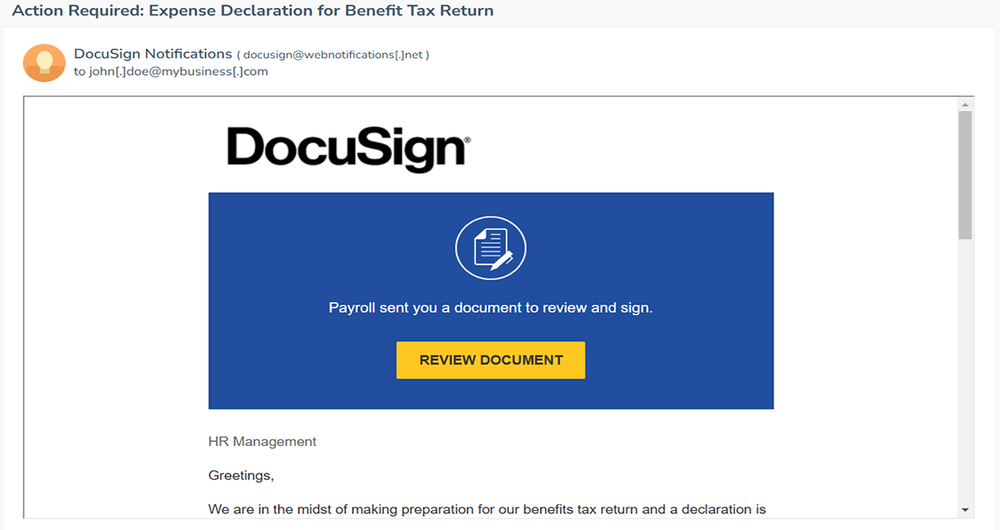1000x530 pixels.
Task: Click the scrollbar down arrow
Action: pyautogui.click(x=965, y=509)
